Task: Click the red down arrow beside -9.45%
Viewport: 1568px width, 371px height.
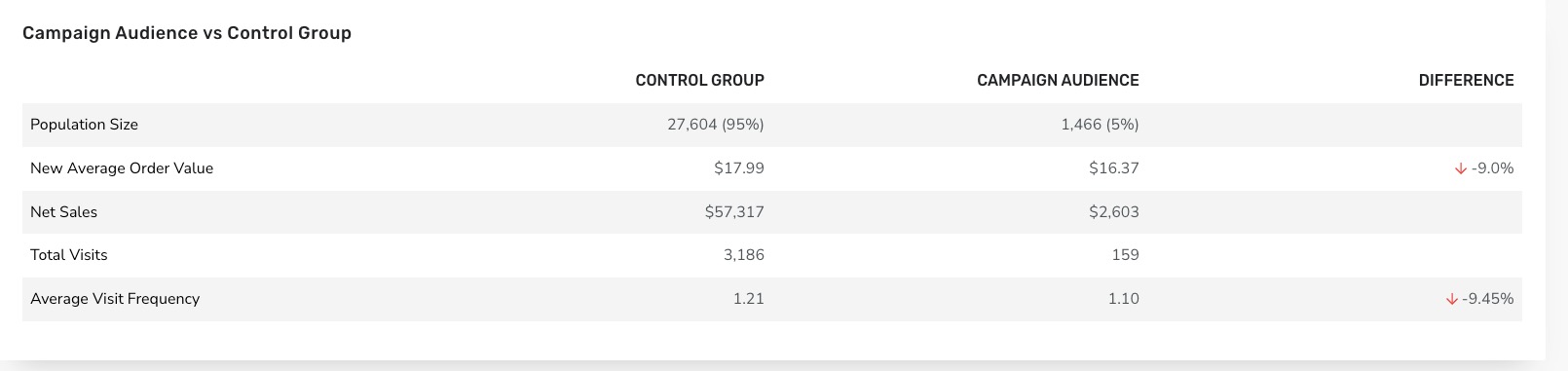Action: click(1452, 299)
